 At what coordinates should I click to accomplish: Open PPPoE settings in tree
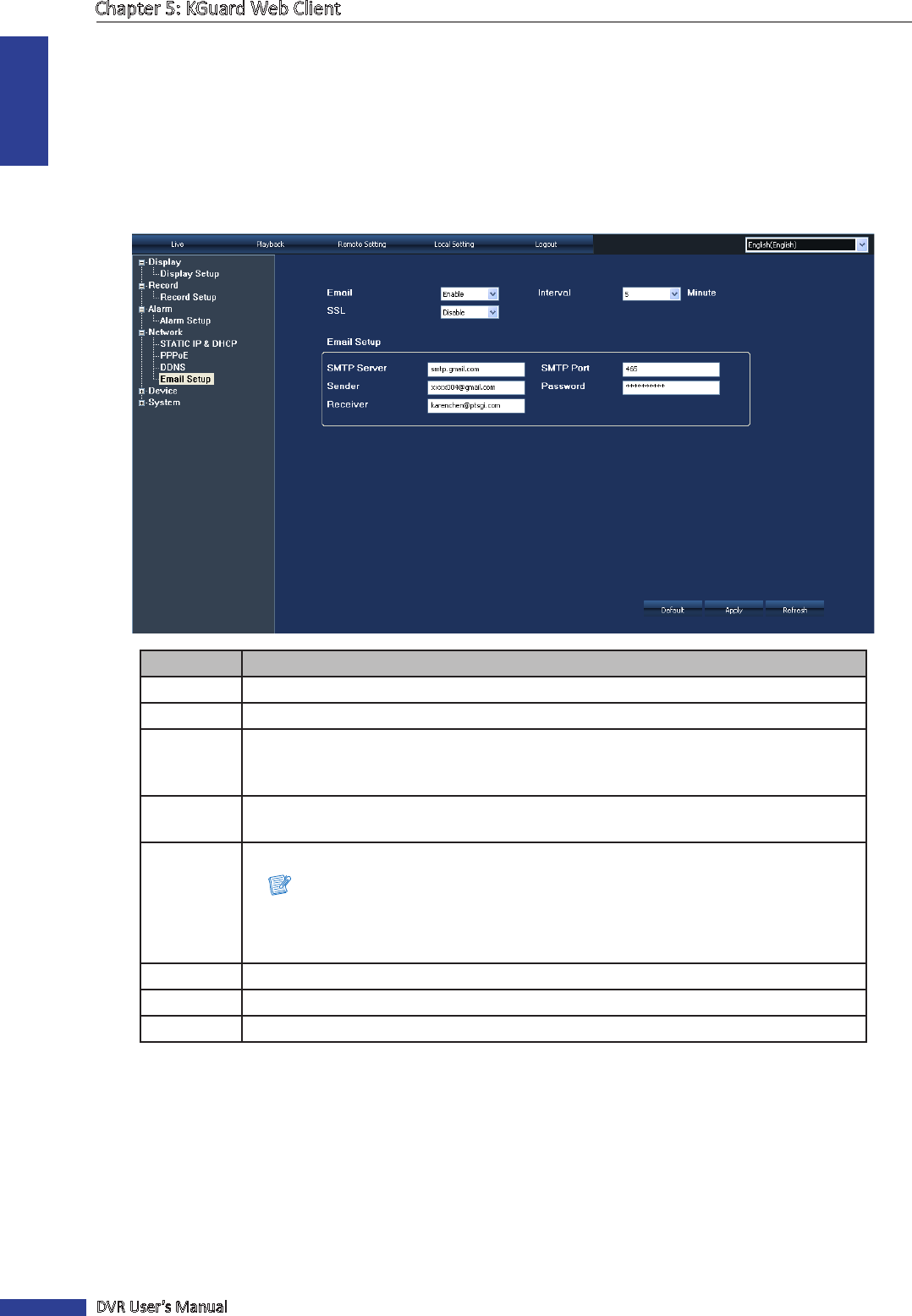(174, 356)
